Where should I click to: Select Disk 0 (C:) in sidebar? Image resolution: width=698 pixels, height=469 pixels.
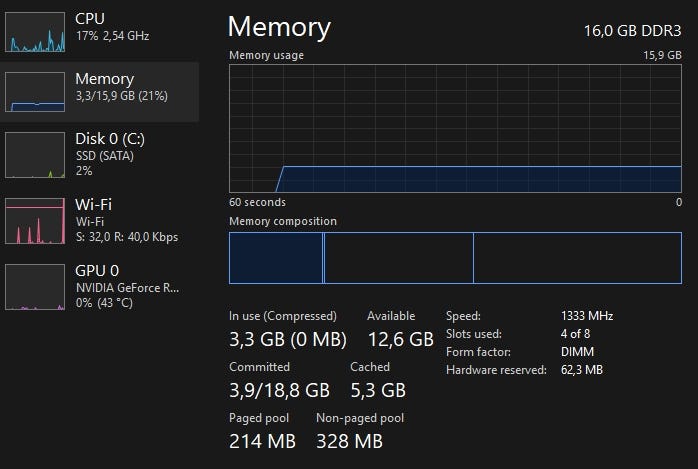[112, 147]
